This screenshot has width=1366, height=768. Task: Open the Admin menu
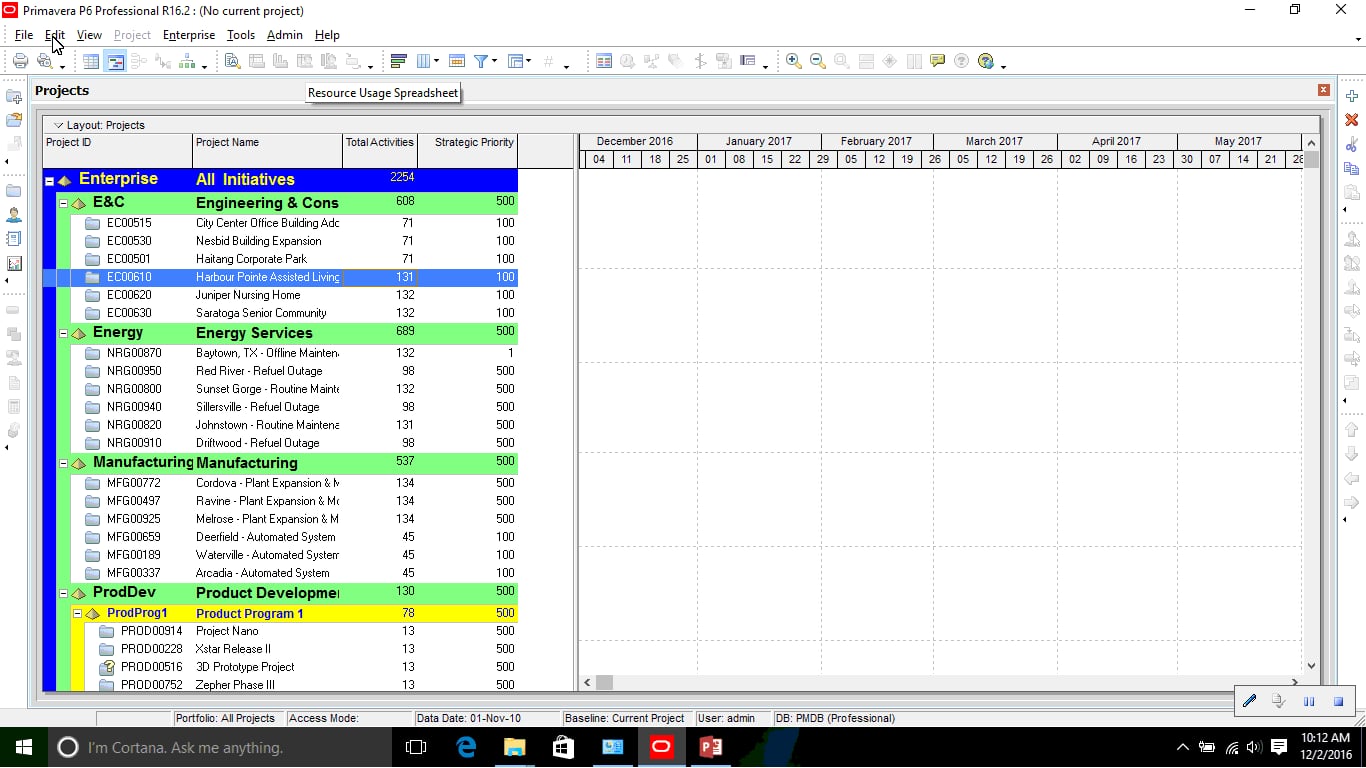pyautogui.click(x=284, y=35)
